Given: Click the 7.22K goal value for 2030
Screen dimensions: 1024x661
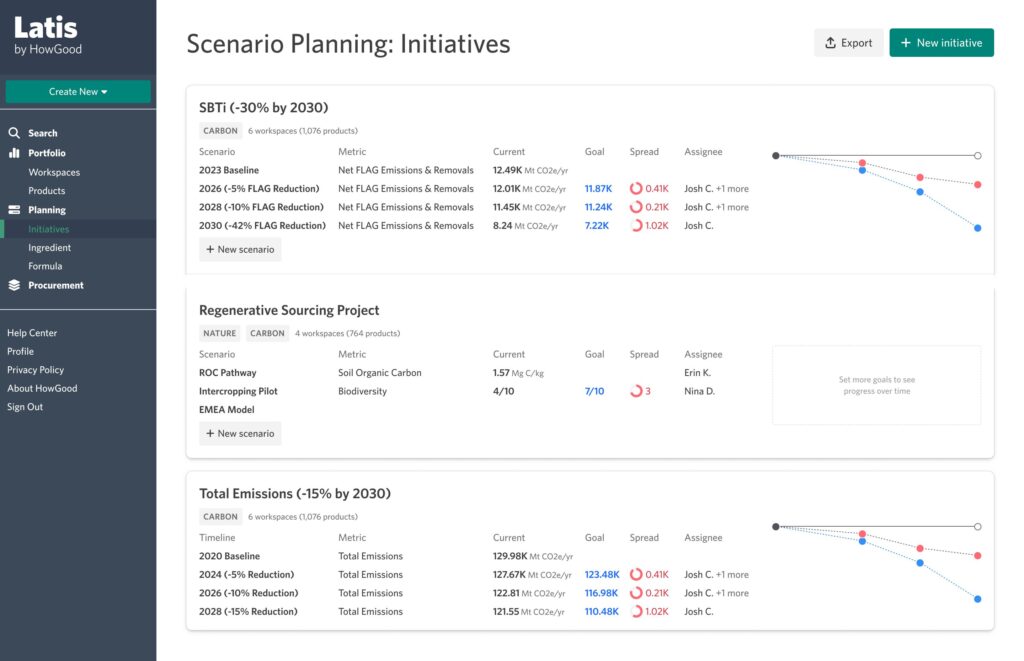Looking at the screenshot, I should pos(596,226).
